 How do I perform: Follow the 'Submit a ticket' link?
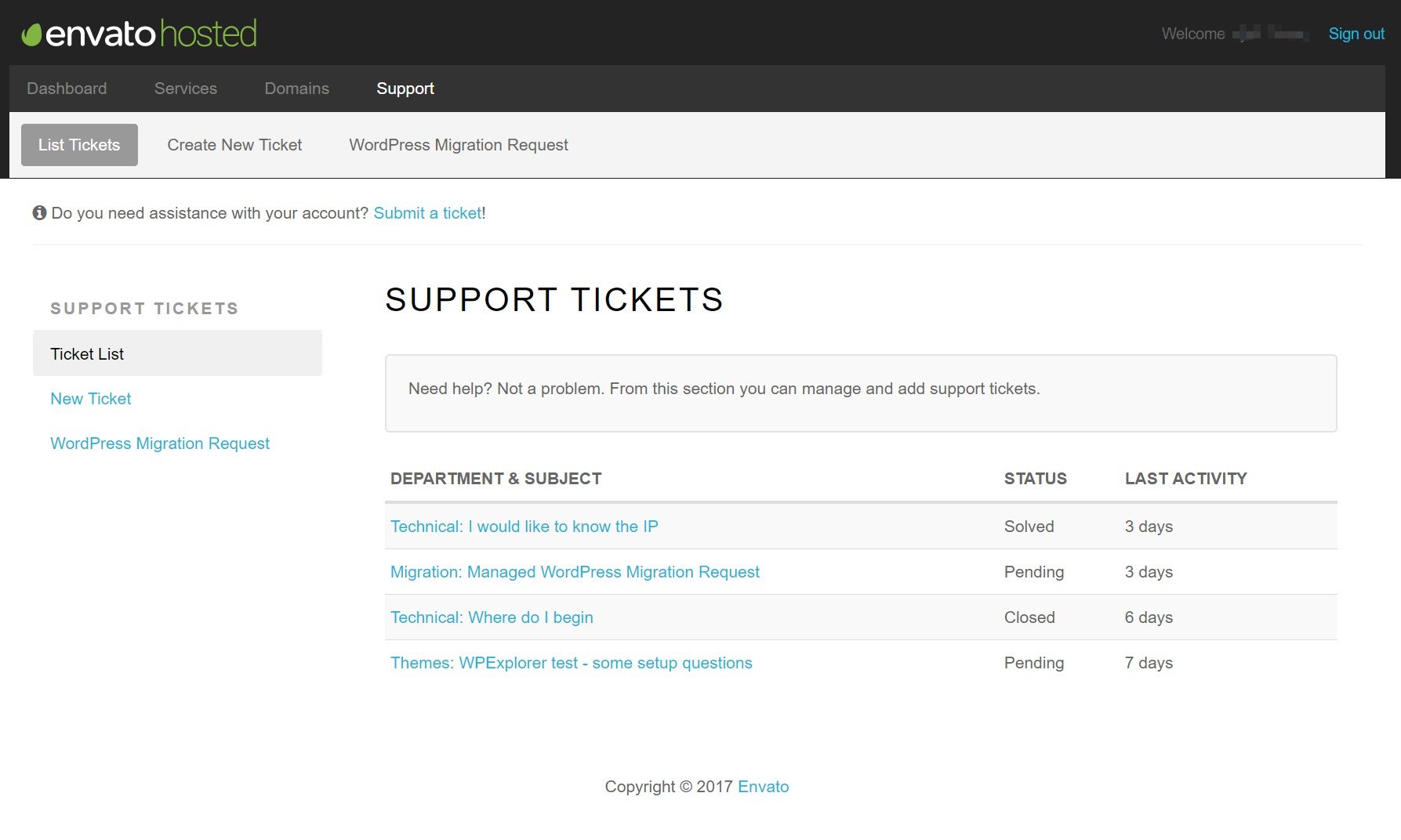[x=427, y=213]
